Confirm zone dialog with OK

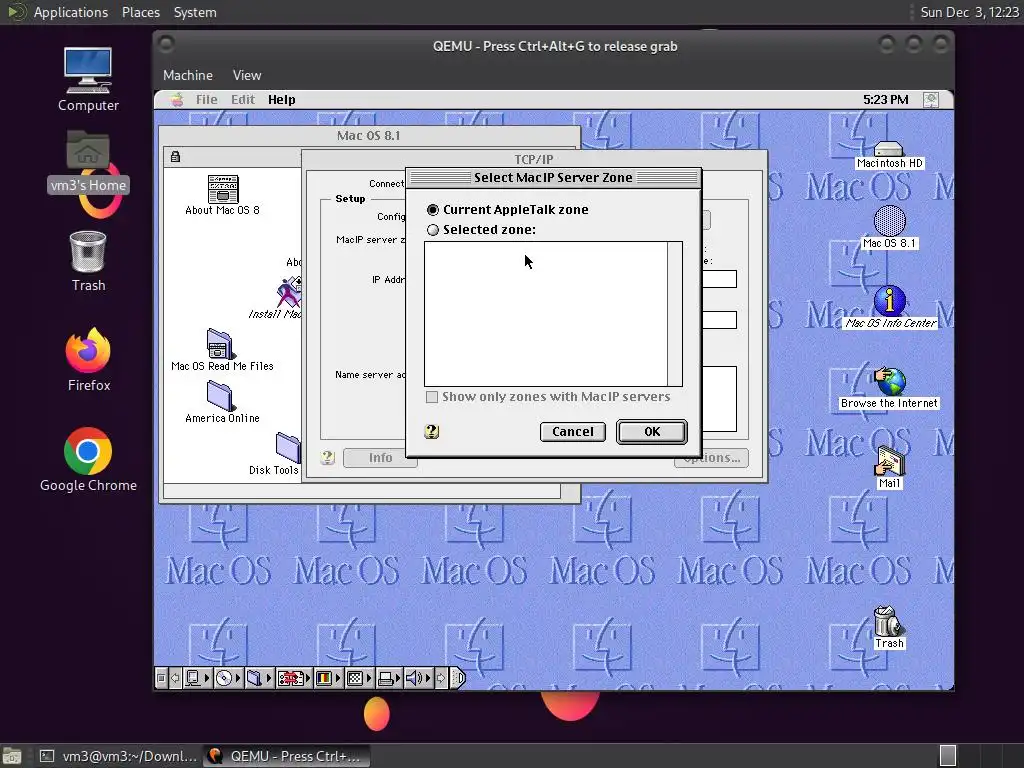pyautogui.click(x=652, y=432)
